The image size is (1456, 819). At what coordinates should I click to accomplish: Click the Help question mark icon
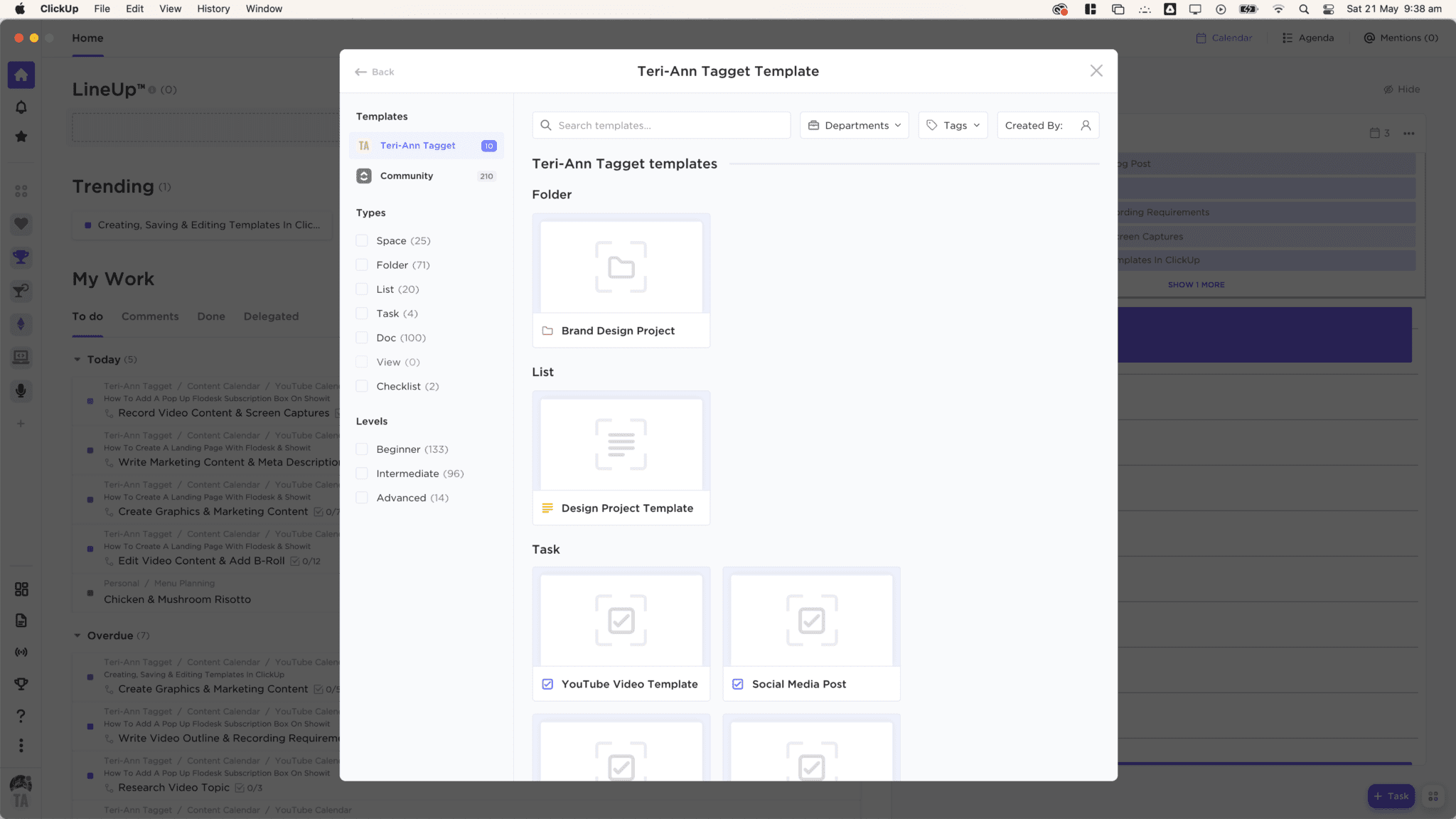pos(21,716)
